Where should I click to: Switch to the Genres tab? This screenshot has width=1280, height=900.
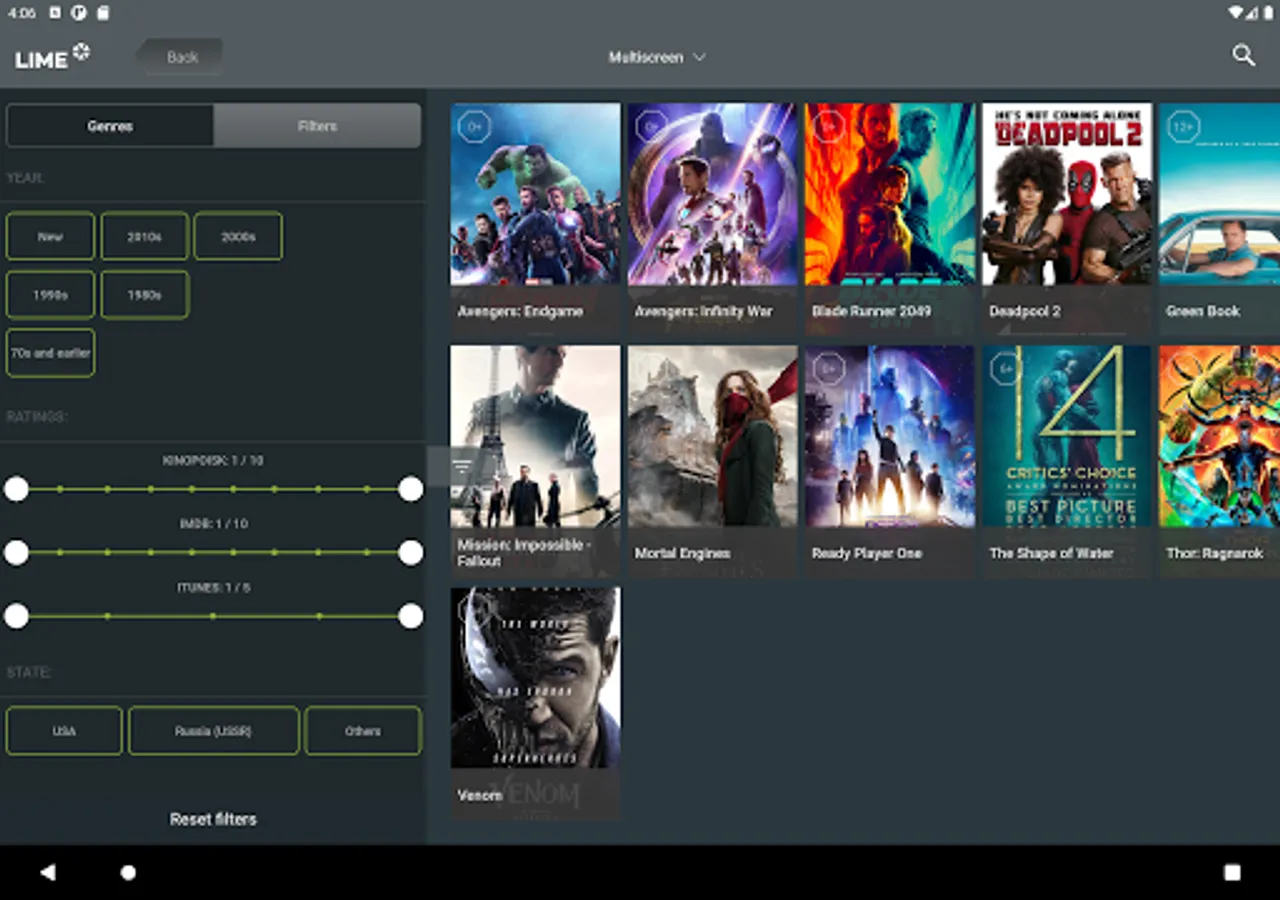[x=110, y=126]
